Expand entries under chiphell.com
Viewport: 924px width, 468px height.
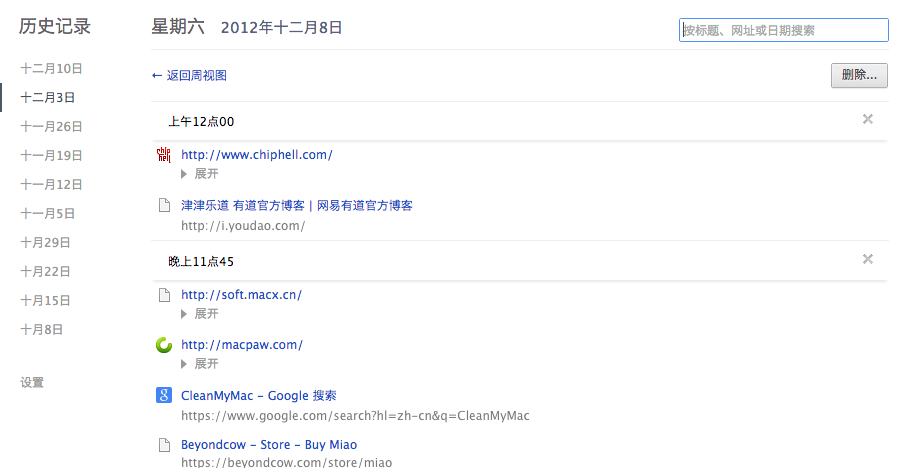[x=199, y=173]
